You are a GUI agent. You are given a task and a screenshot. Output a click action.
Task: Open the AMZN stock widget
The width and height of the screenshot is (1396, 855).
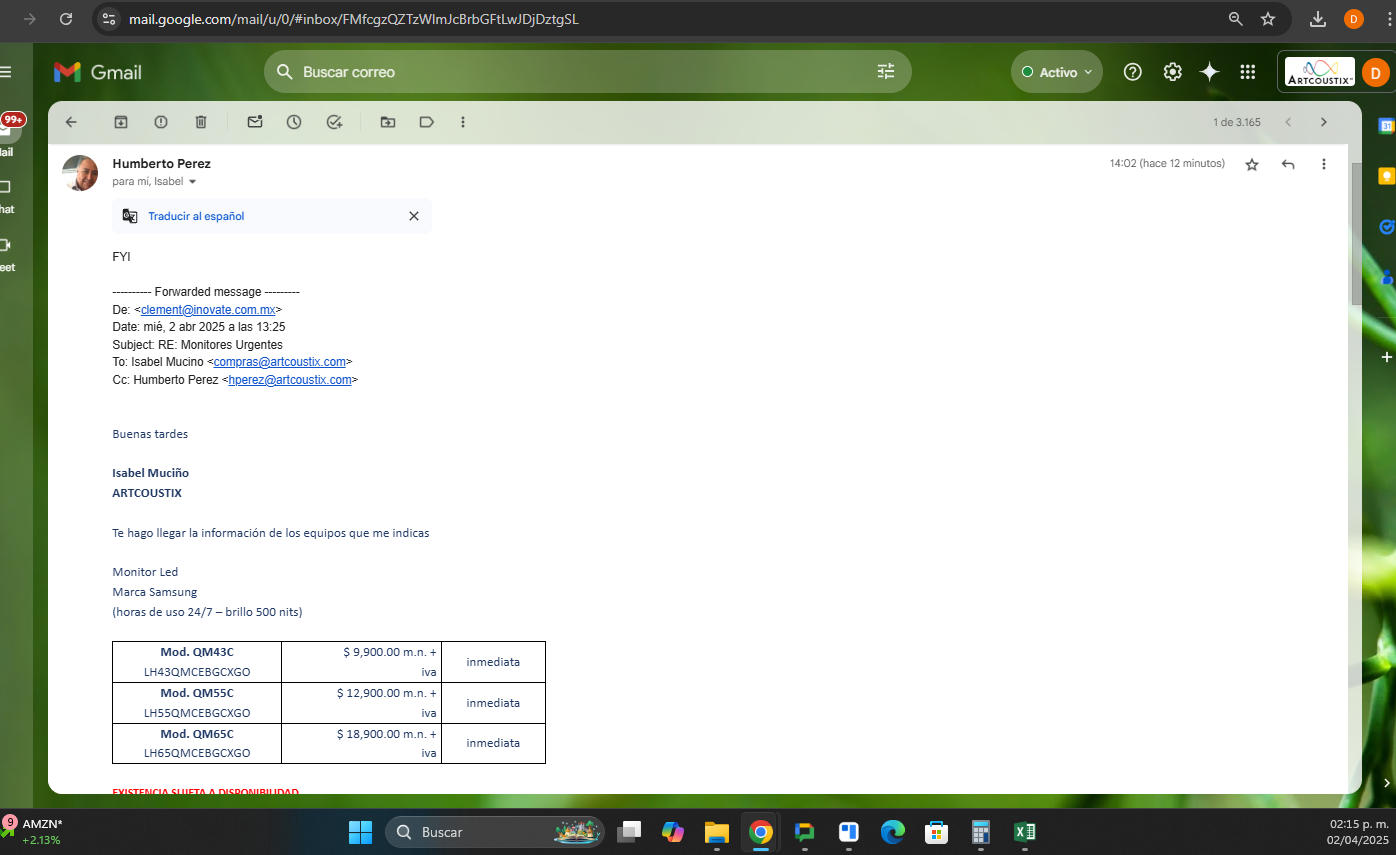point(33,832)
